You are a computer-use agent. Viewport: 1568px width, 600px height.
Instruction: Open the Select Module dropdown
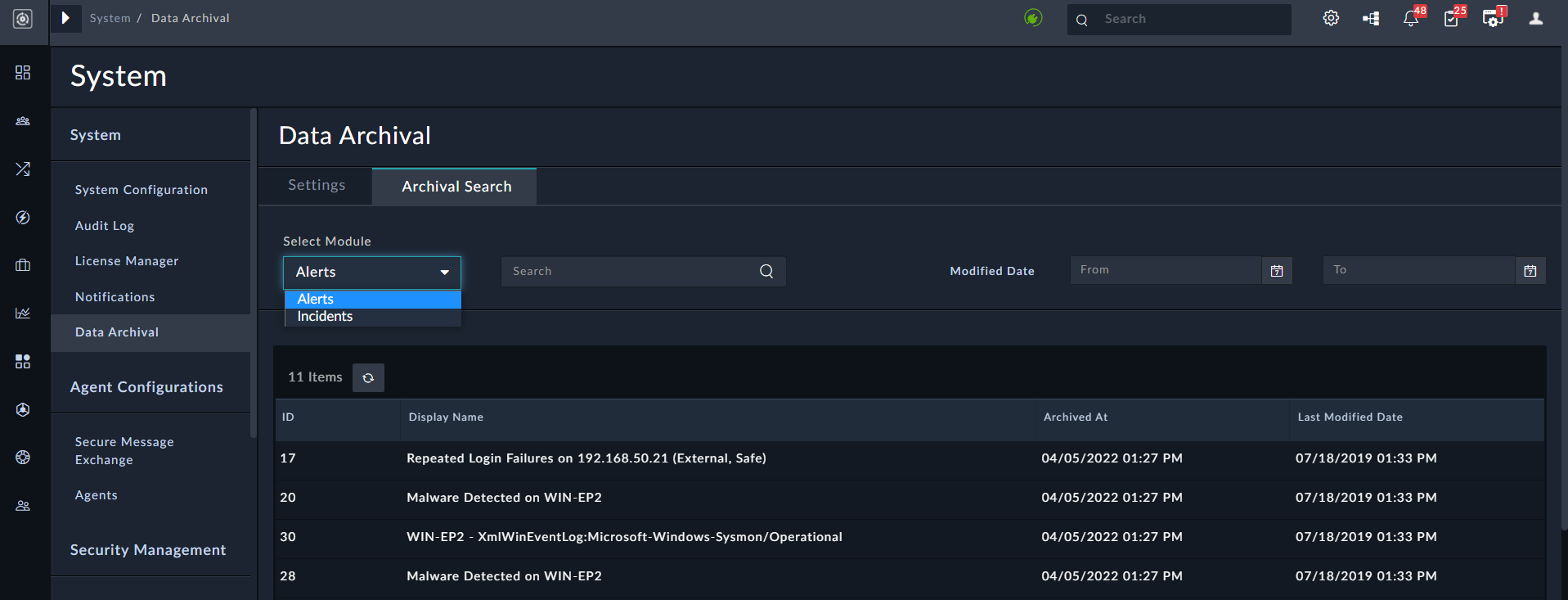(372, 272)
